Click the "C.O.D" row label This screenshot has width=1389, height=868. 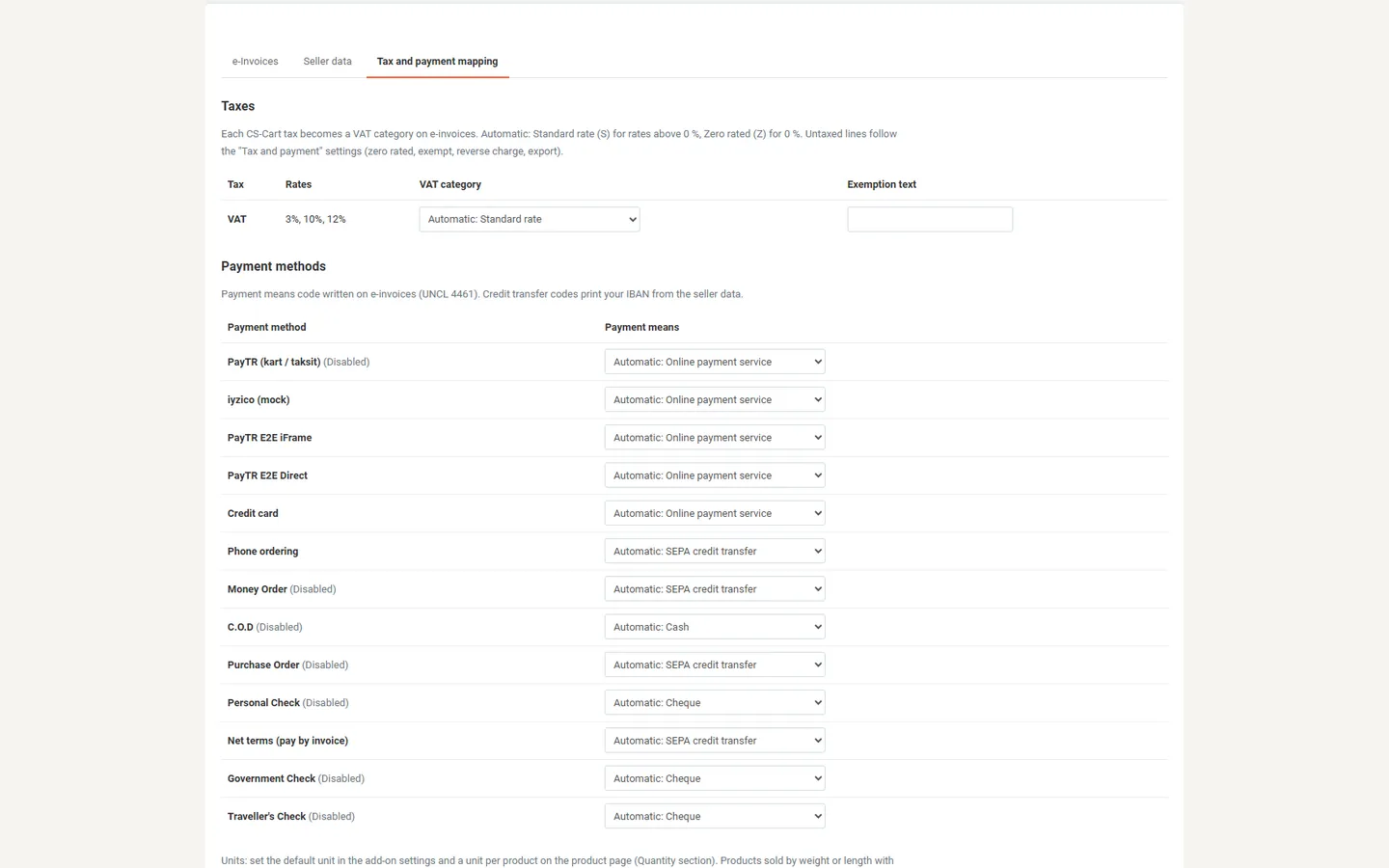(x=240, y=627)
